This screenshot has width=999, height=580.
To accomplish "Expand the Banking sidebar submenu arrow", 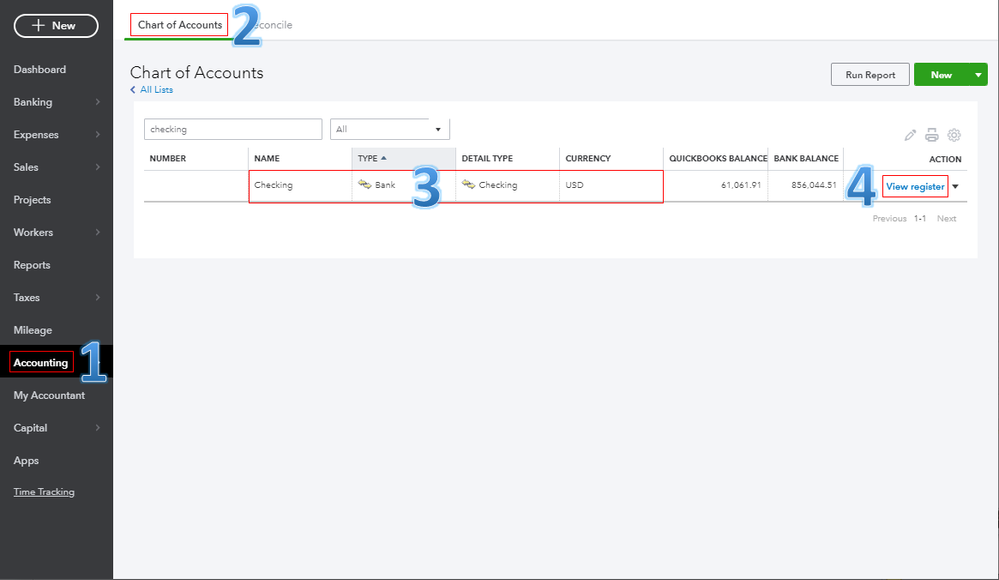I will tap(97, 102).
